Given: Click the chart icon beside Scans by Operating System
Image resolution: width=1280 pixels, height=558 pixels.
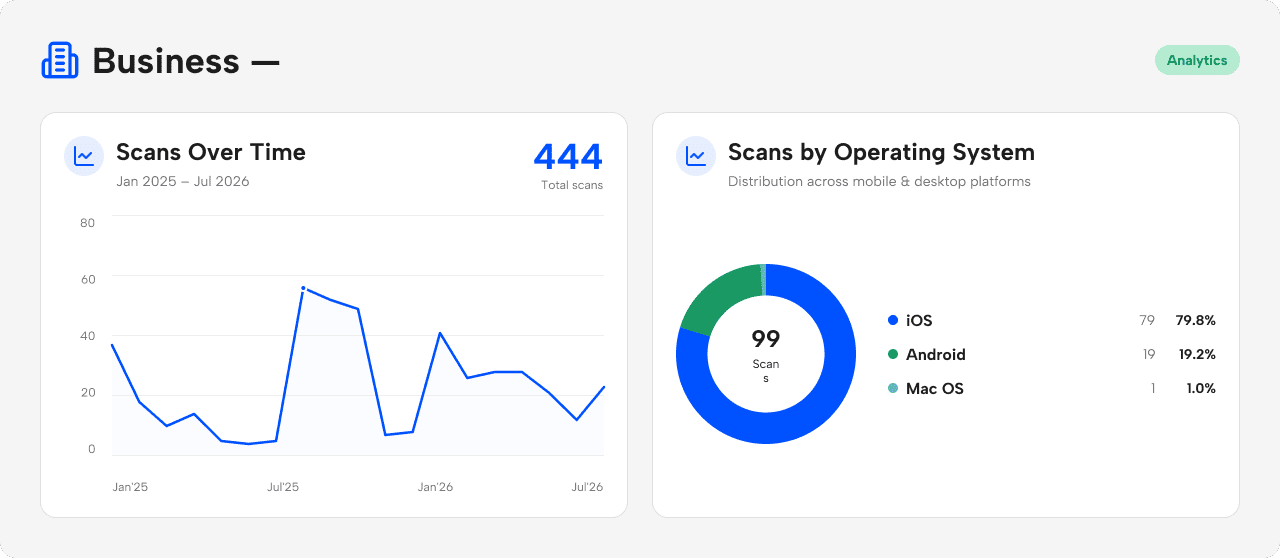Looking at the screenshot, I should [696, 156].
